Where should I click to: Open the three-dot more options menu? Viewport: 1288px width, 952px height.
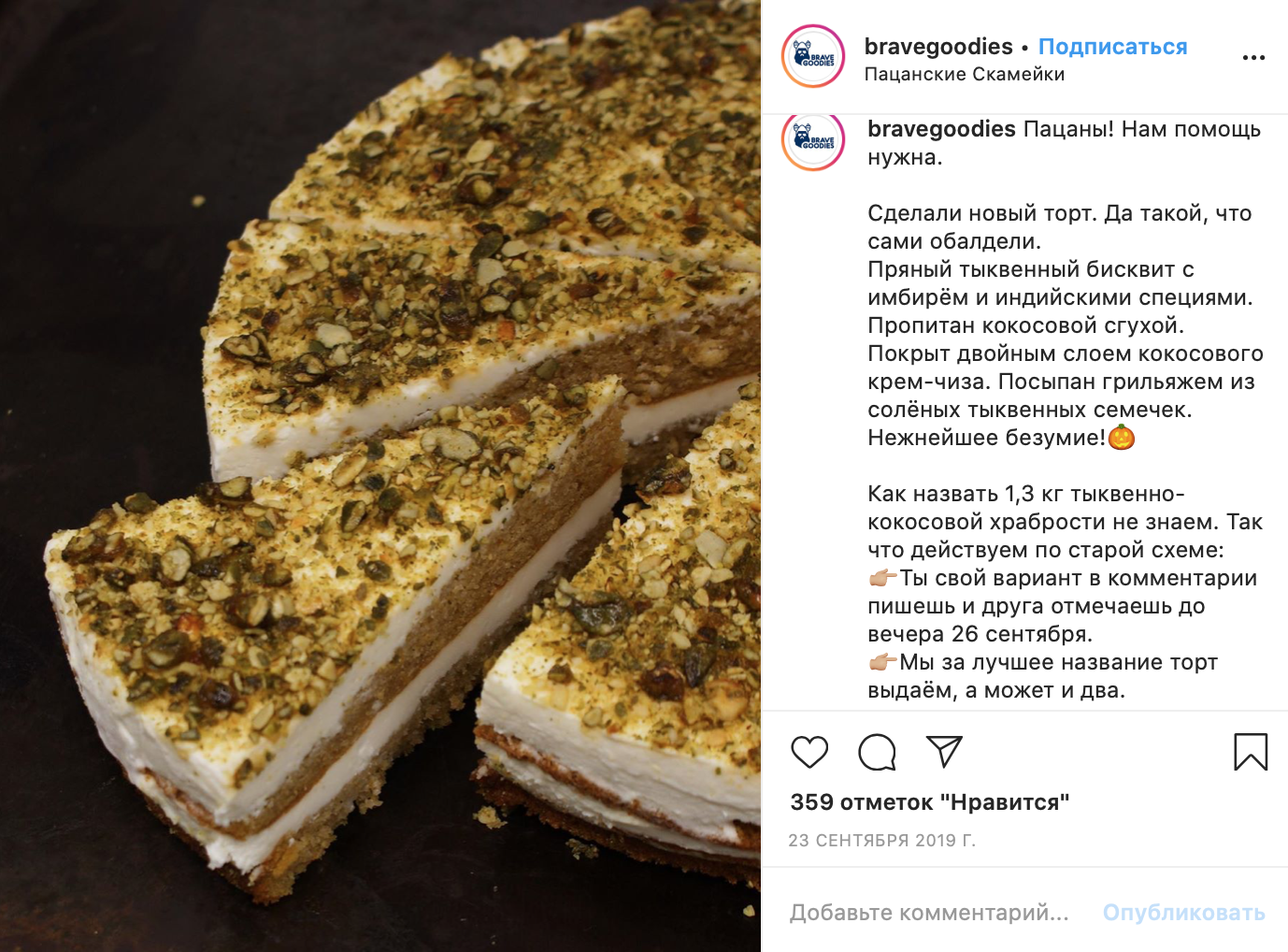click(1253, 58)
